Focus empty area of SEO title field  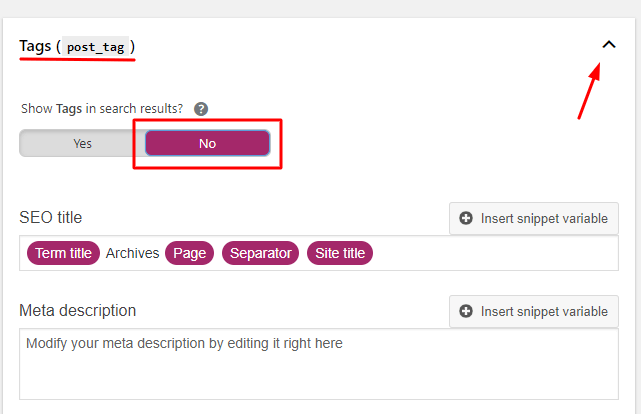[x=495, y=253]
